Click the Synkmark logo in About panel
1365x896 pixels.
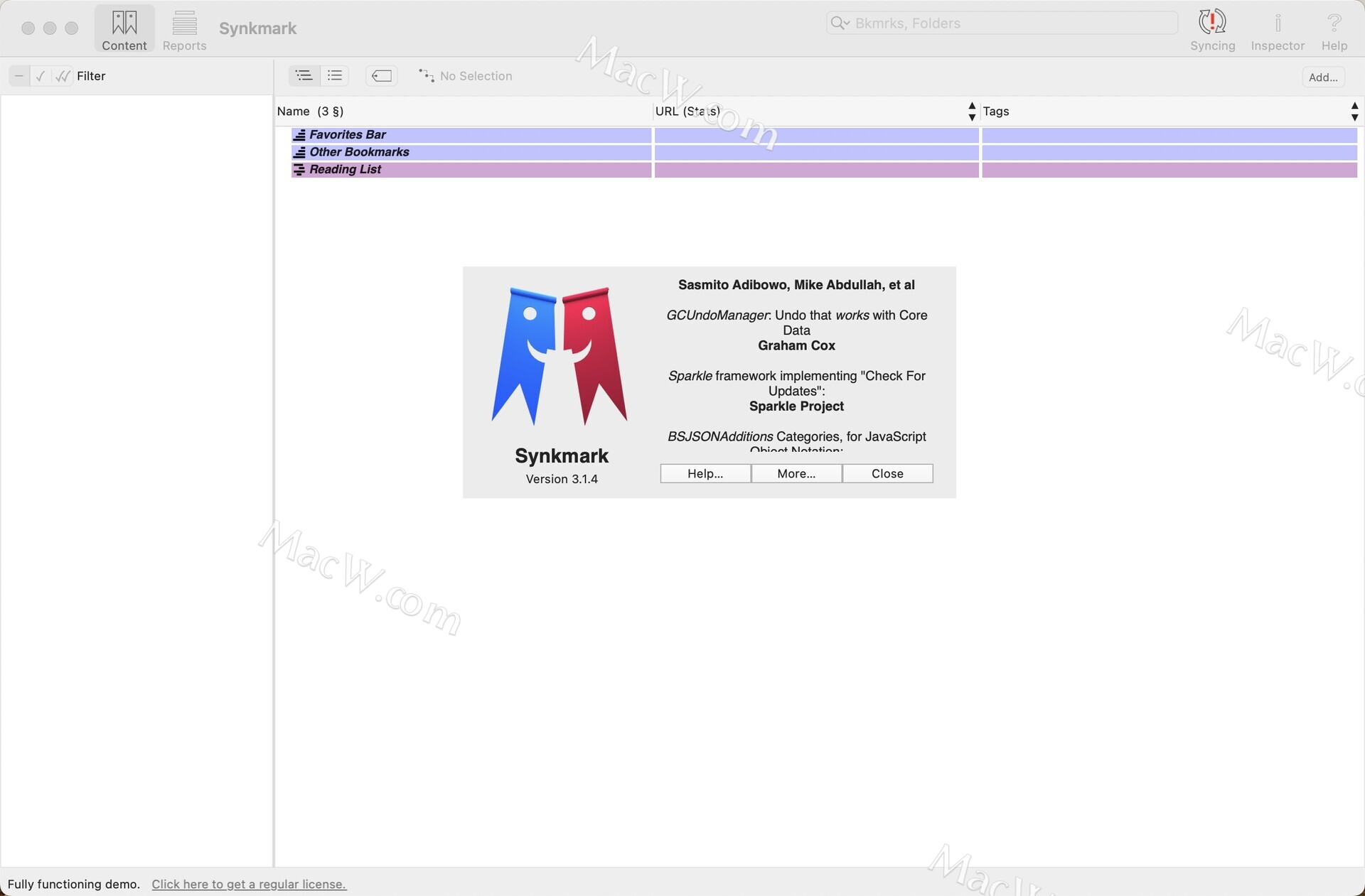coord(560,356)
